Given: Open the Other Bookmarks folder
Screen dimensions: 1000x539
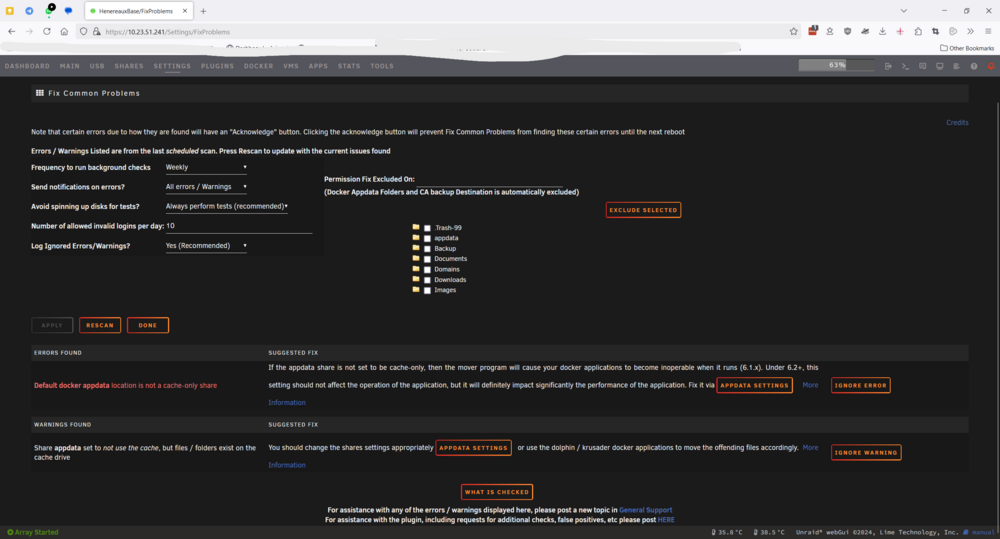Looking at the screenshot, I should coord(967,48).
